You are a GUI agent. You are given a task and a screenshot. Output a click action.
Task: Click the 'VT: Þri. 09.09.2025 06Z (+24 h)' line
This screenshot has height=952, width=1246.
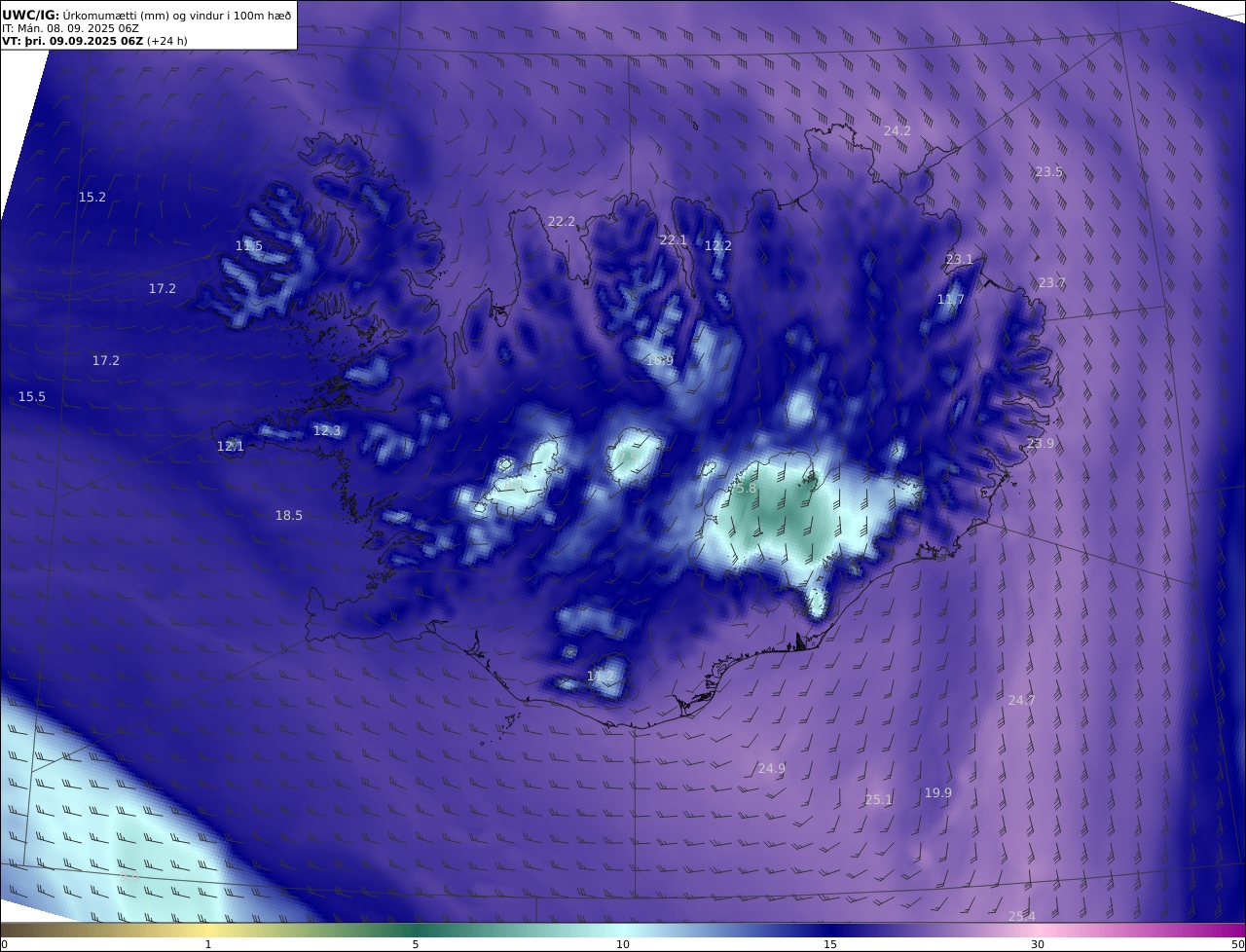pyautogui.click(x=94, y=41)
